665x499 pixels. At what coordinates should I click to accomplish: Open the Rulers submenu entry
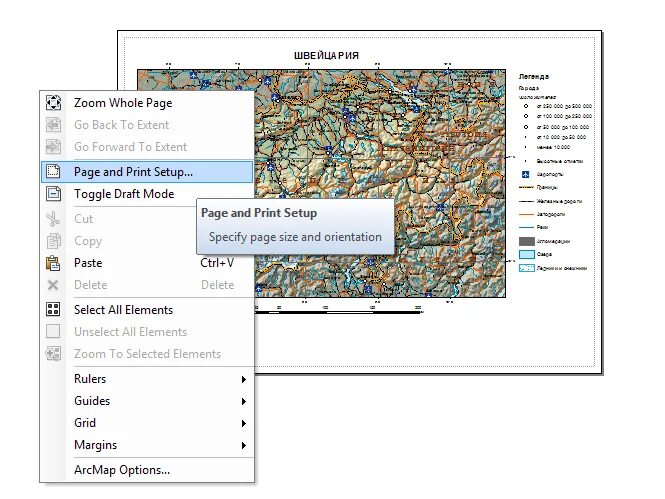pos(147,379)
